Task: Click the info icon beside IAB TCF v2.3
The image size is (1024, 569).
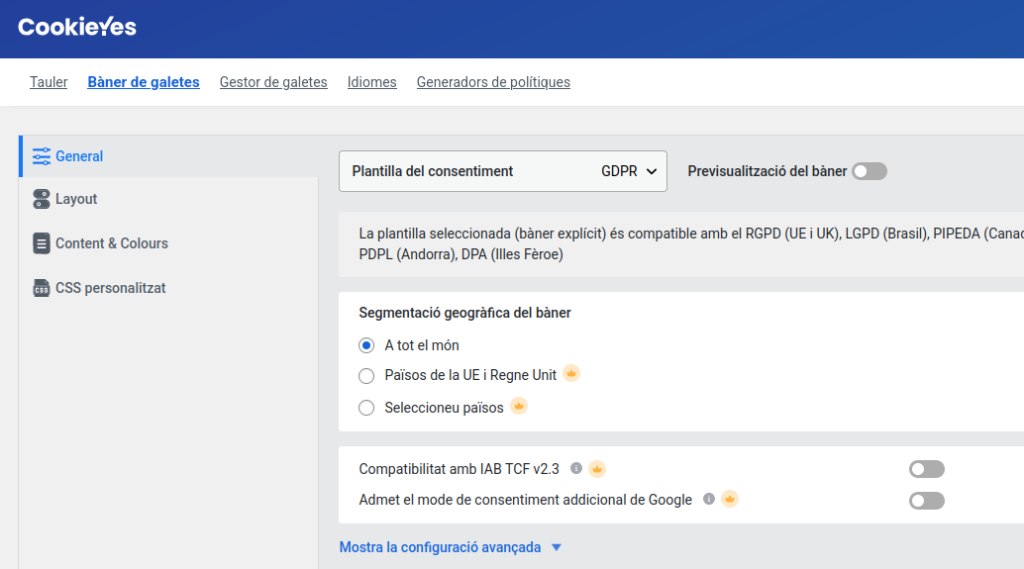Action: coord(576,468)
